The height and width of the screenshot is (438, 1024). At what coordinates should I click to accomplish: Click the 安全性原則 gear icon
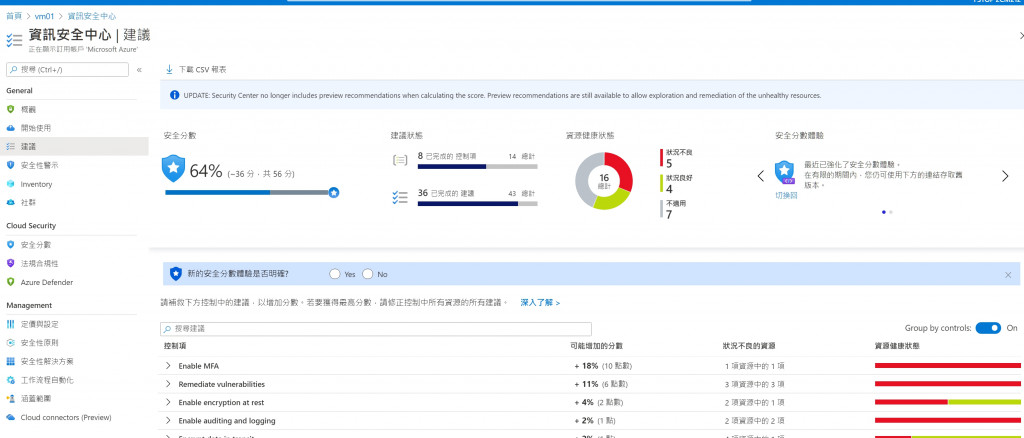pyautogui.click(x=10, y=343)
